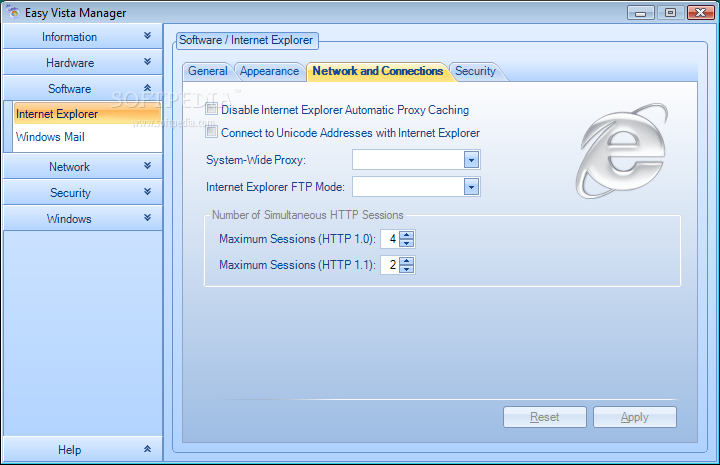This screenshot has width=720, height=465.
Task: Toggle the Help panel at sidebar bottom
Action: pos(83,449)
